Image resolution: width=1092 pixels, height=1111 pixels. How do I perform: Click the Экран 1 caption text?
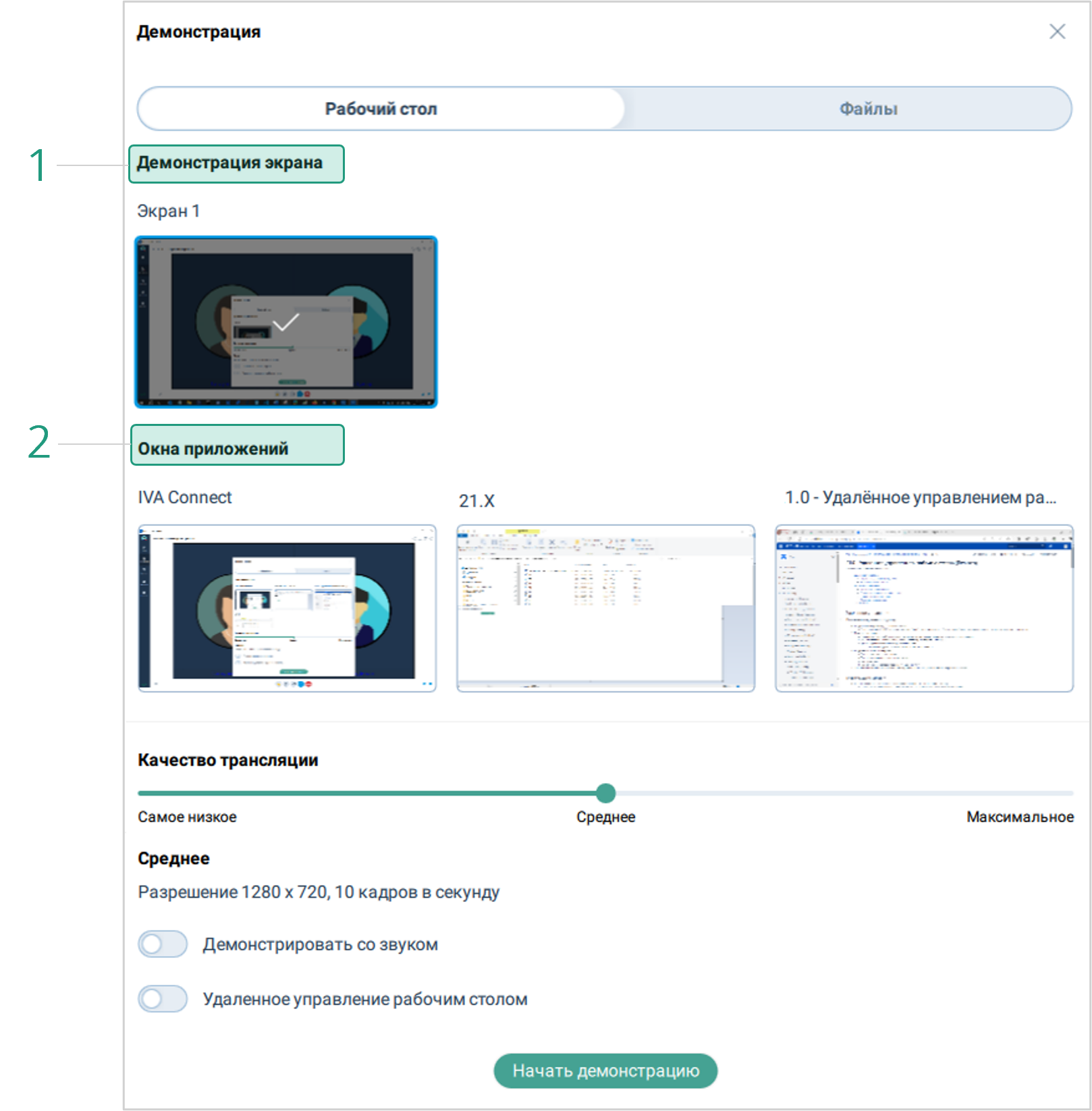click(x=168, y=211)
